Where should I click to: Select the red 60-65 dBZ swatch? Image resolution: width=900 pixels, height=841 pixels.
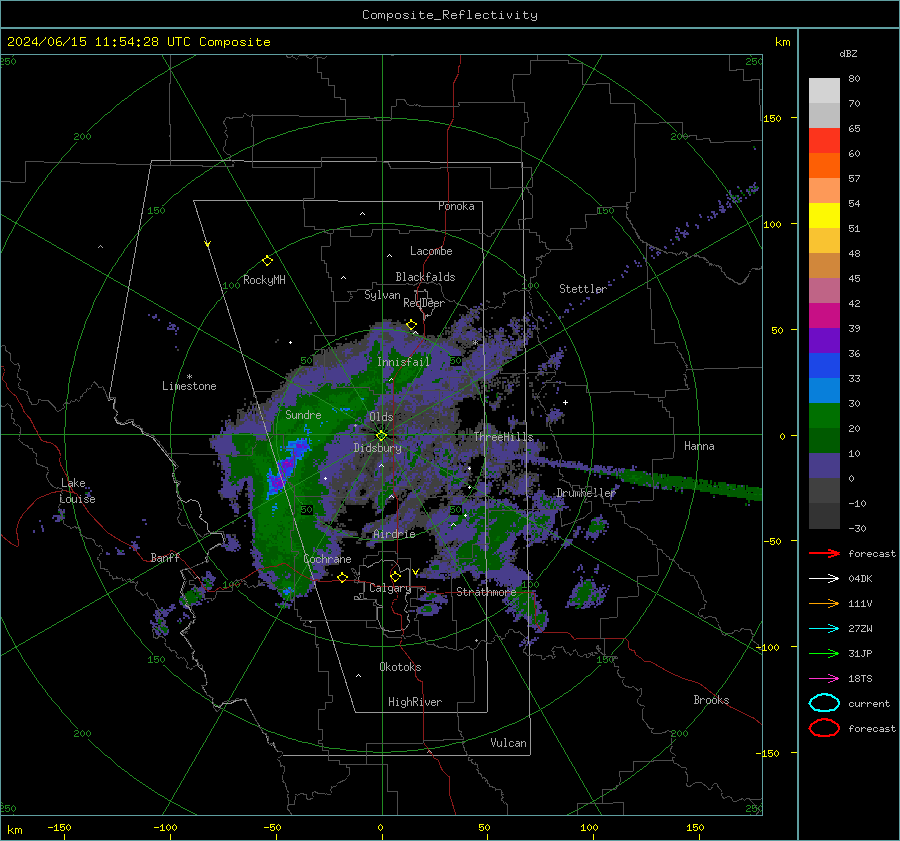[824, 141]
